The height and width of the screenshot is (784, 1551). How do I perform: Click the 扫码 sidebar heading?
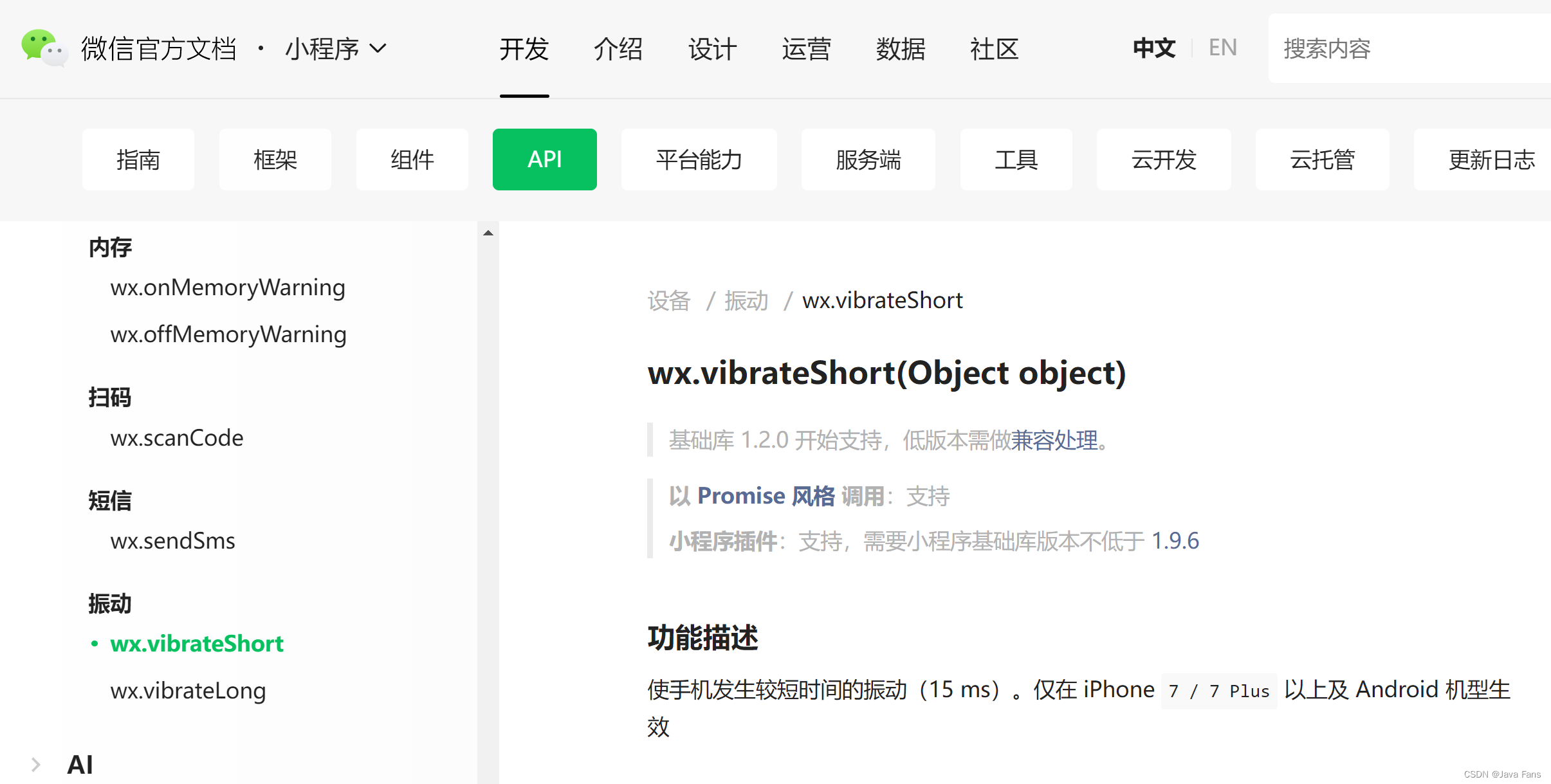click(x=110, y=397)
